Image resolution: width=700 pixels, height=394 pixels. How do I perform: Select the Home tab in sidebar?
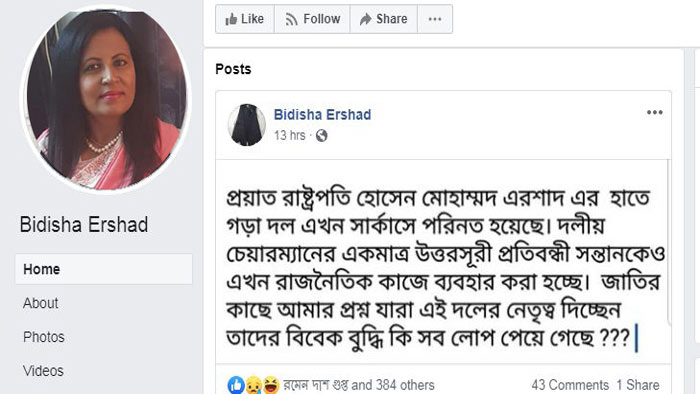click(x=104, y=269)
